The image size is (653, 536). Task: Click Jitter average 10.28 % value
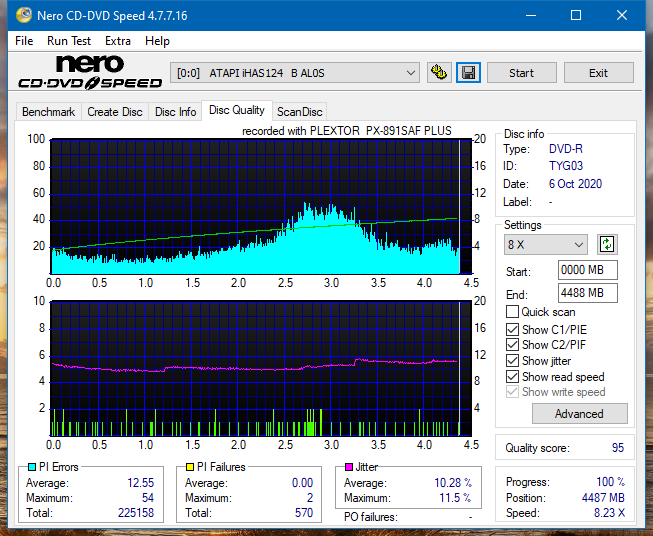pyautogui.click(x=453, y=483)
